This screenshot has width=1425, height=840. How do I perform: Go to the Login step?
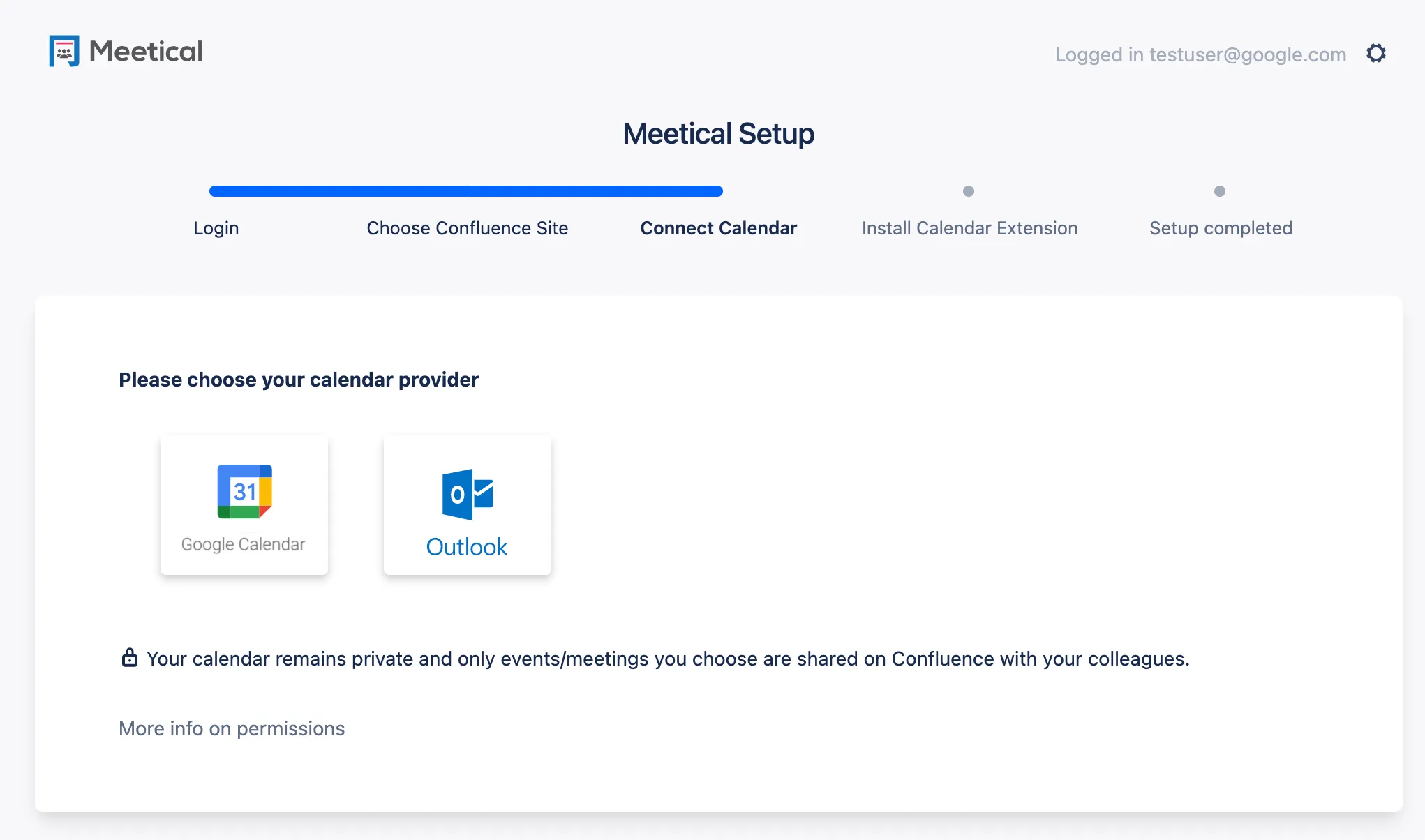[x=216, y=227]
